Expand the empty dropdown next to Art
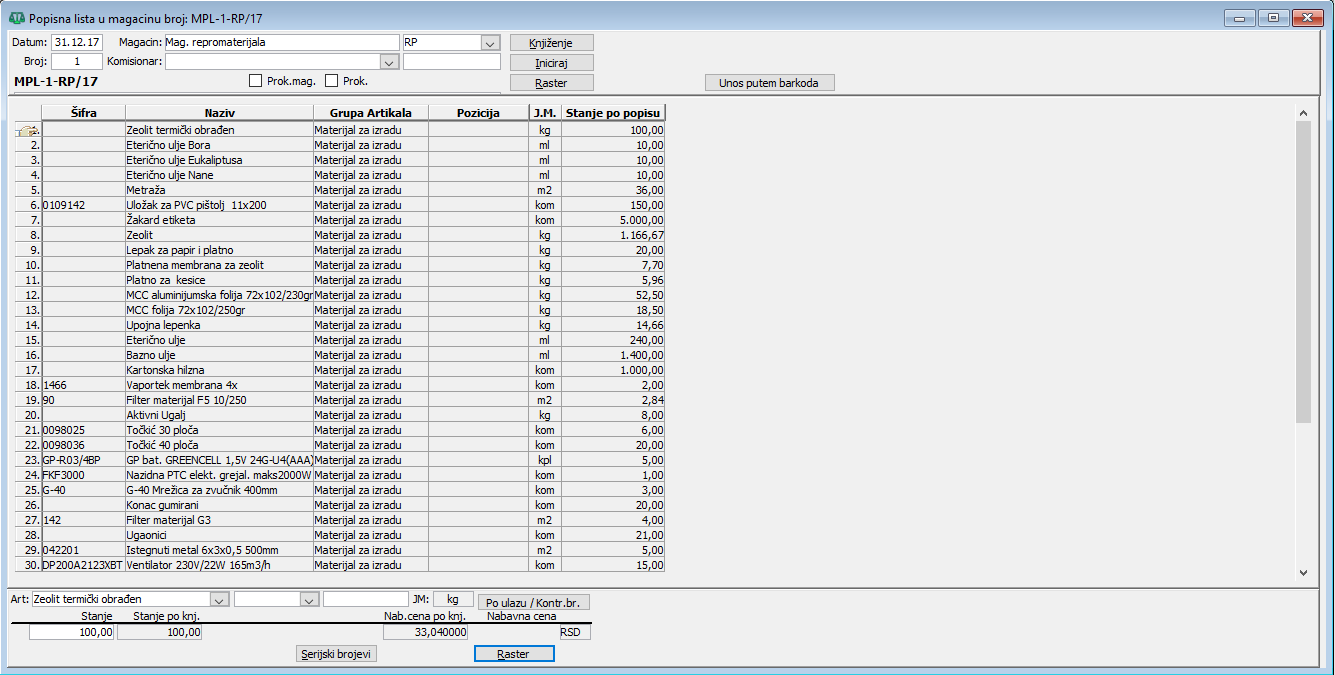 click(309, 600)
